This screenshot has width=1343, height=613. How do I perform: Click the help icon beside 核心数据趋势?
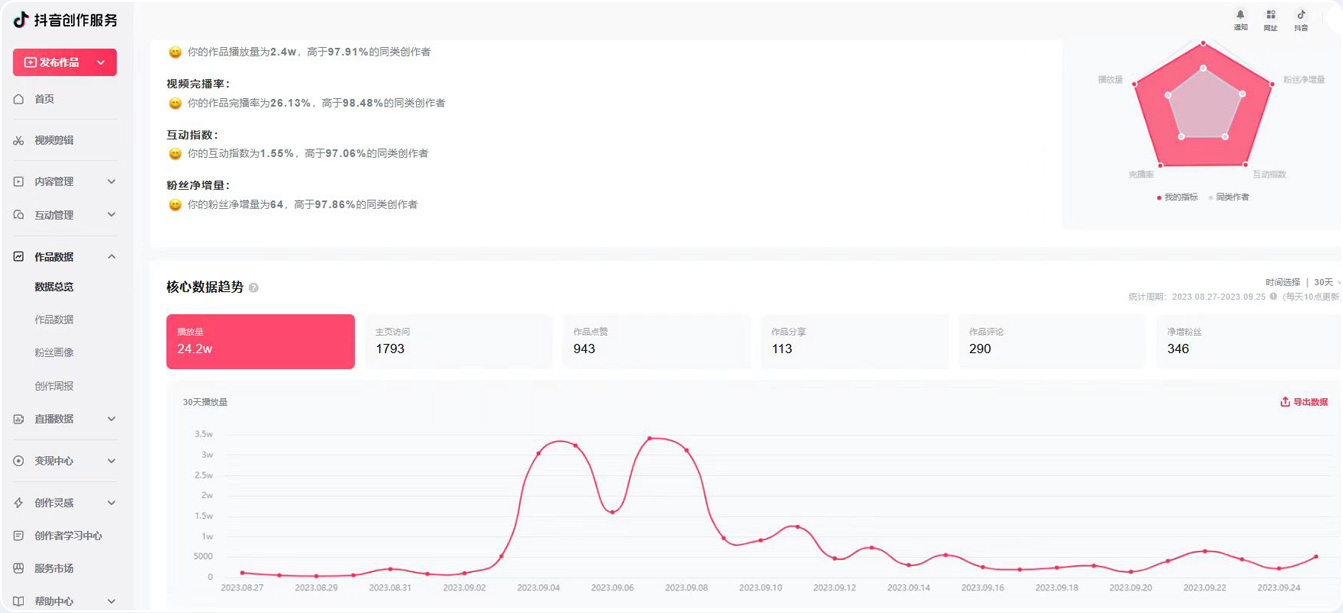click(254, 288)
